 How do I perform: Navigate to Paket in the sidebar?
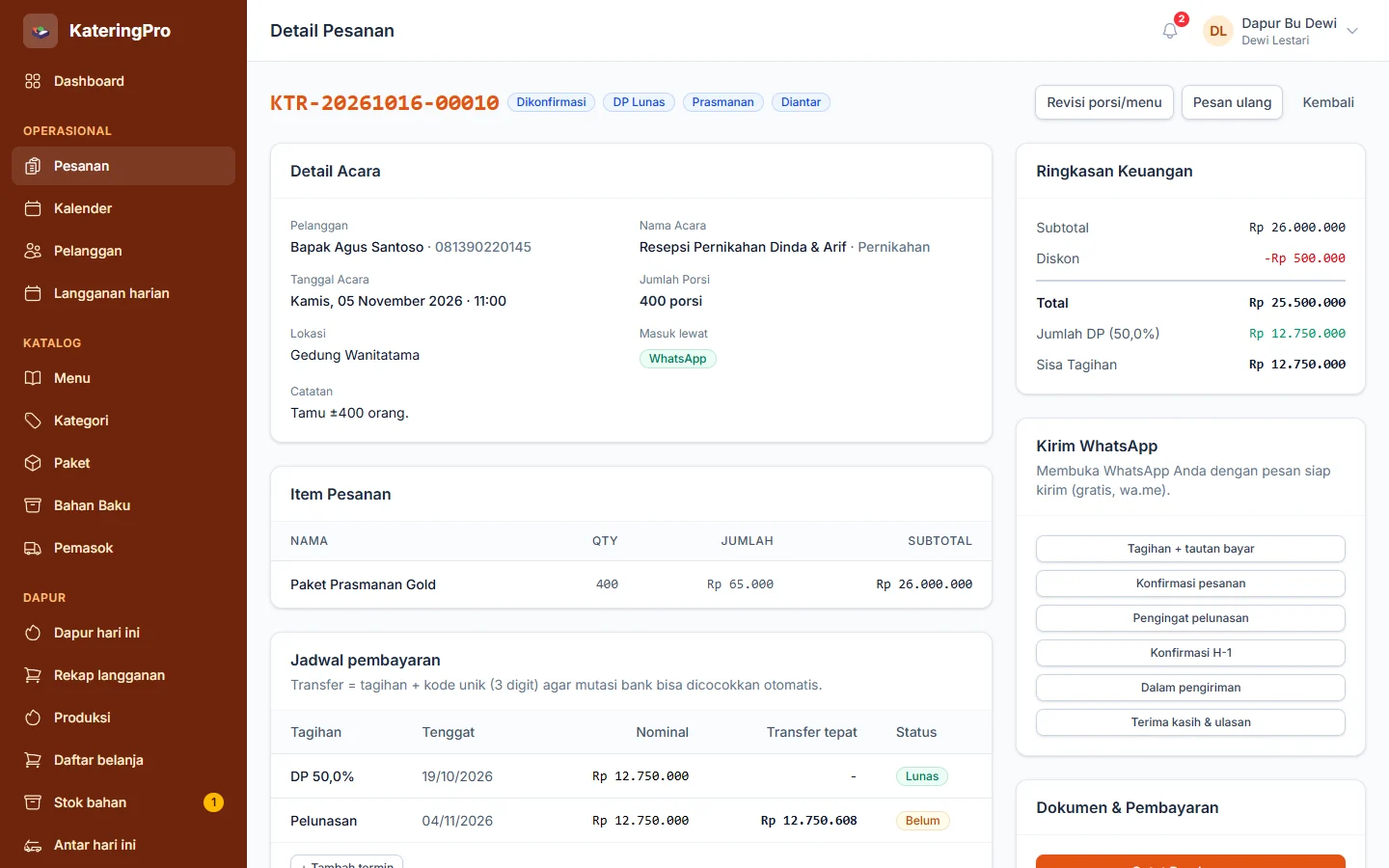coord(123,463)
